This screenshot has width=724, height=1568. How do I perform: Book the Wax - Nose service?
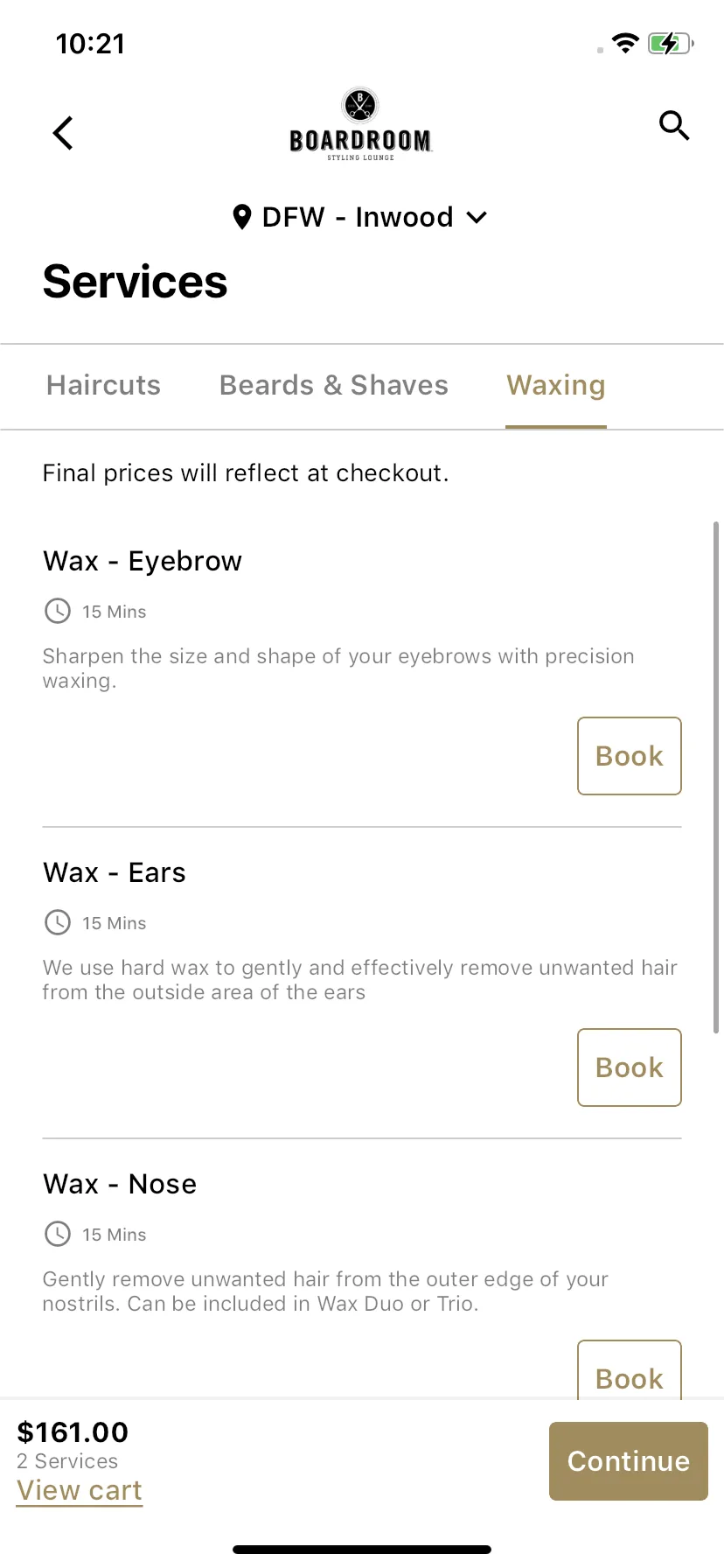[630, 1369]
